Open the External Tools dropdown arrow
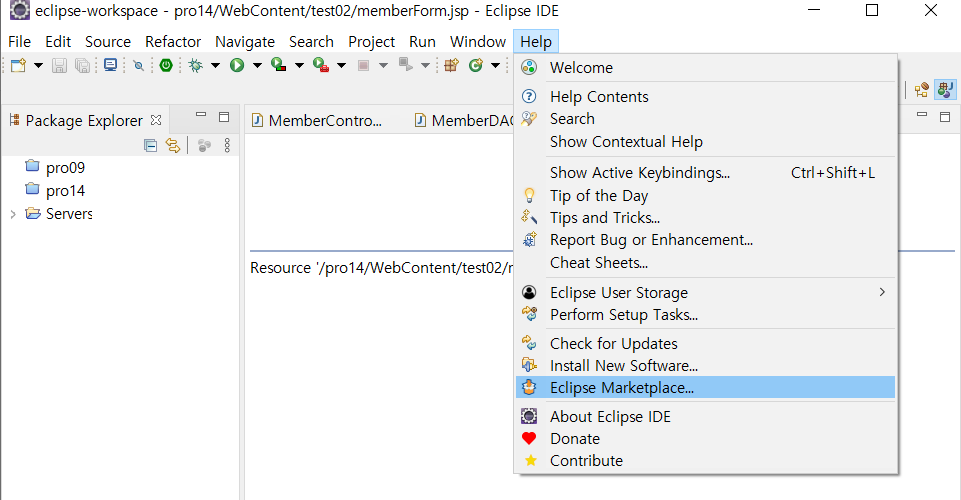The height and width of the screenshot is (500, 961). click(341, 65)
